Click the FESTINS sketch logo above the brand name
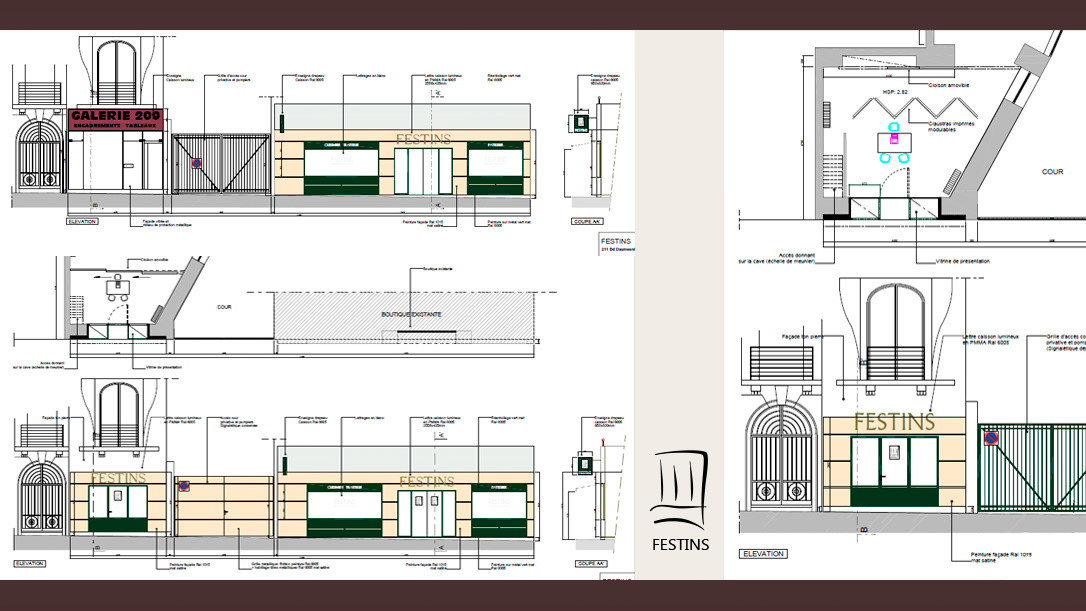This screenshot has width=1086, height=611. click(679, 490)
